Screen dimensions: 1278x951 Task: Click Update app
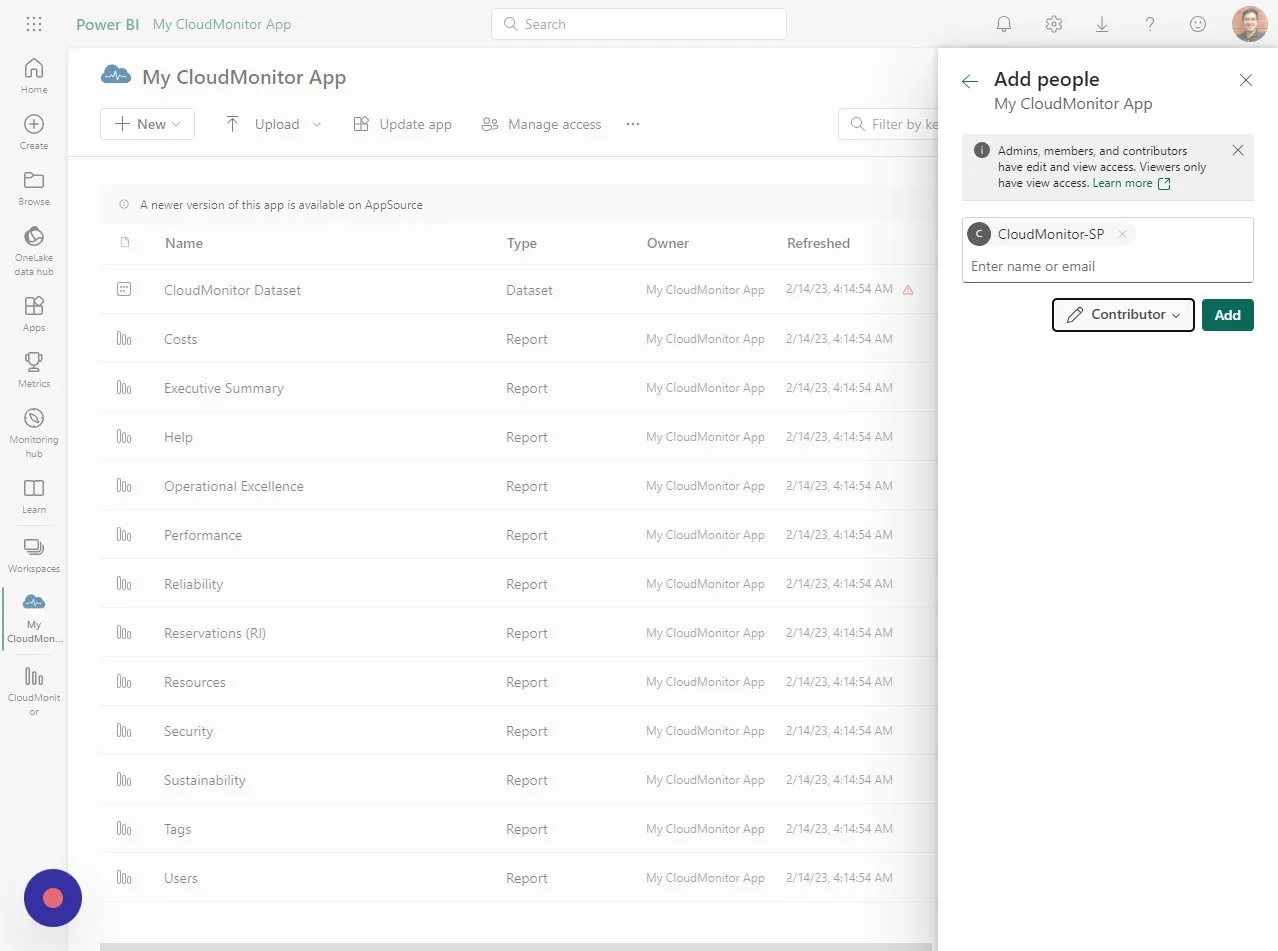403,124
